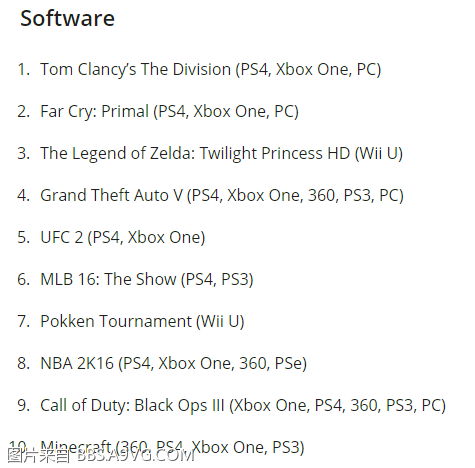The width and height of the screenshot is (475, 468).
Task: Click the Minecraft list entry
Action: 172,448
